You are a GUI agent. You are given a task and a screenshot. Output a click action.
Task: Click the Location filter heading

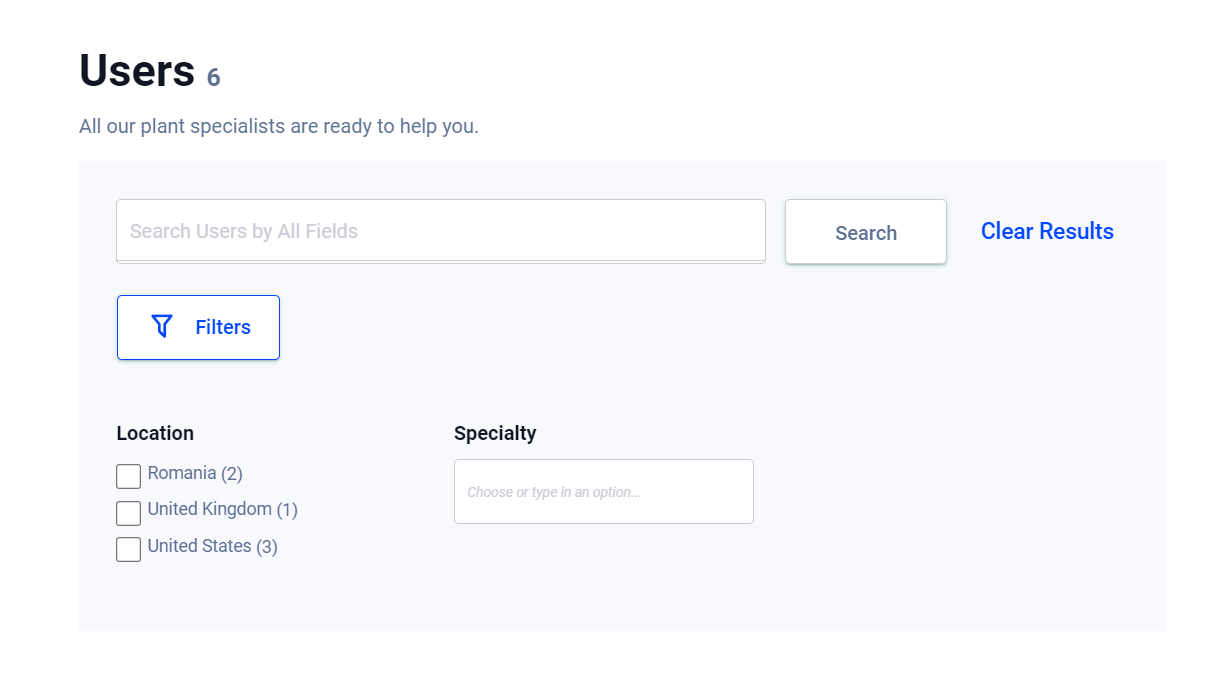(x=155, y=433)
